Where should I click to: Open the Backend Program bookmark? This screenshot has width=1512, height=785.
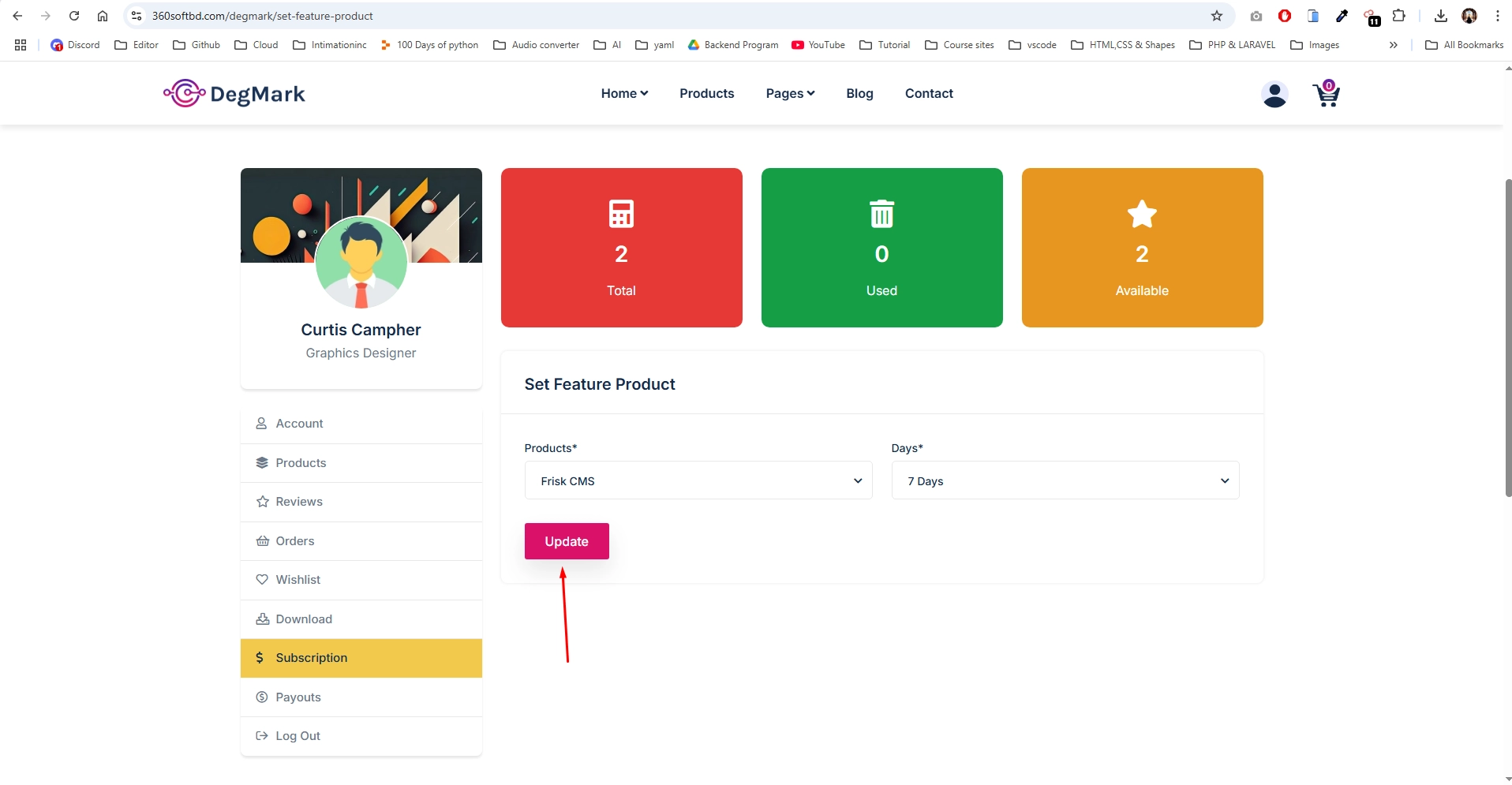pos(733,45)
